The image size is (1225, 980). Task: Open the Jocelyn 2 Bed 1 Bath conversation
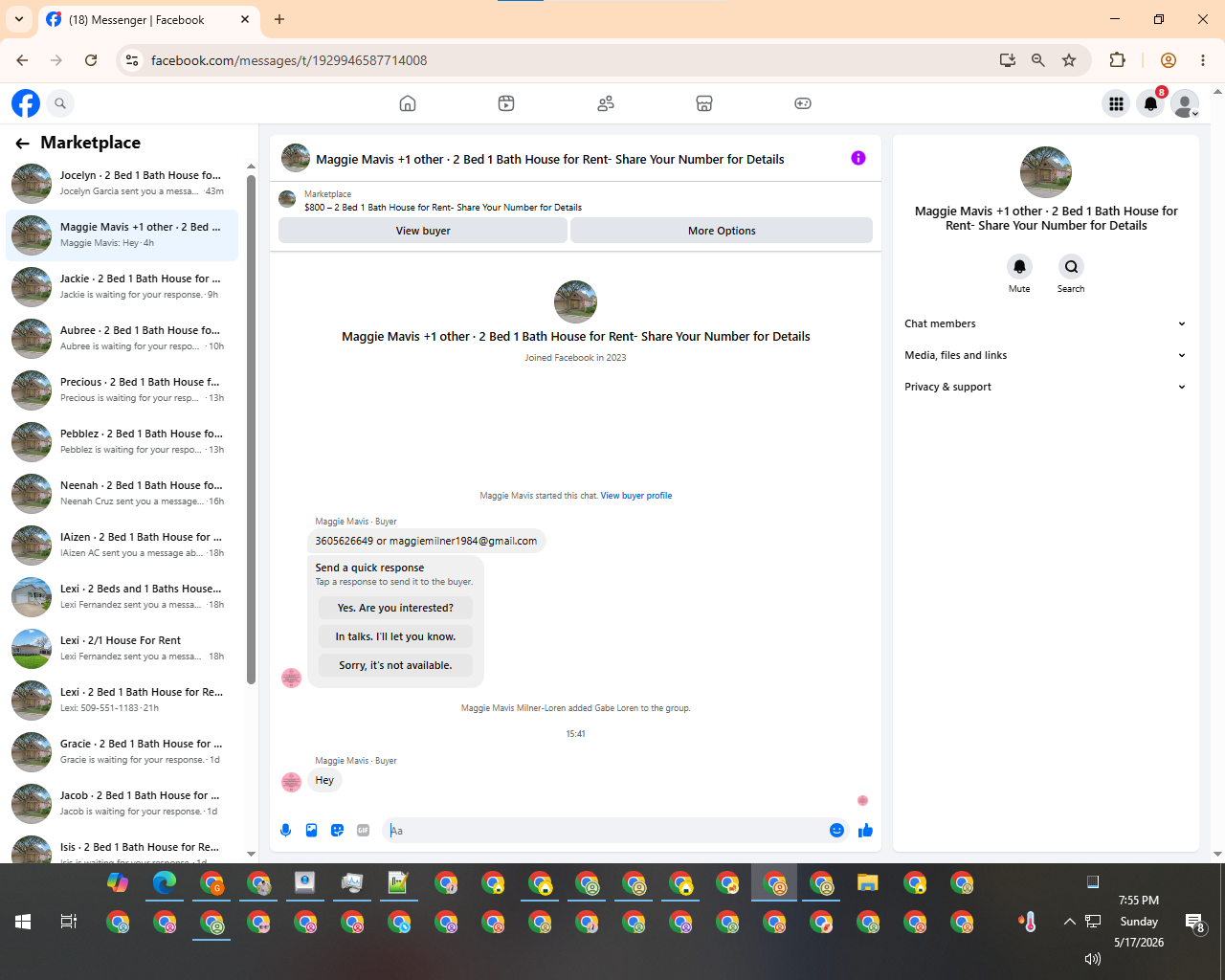click(x=122, y=183)
